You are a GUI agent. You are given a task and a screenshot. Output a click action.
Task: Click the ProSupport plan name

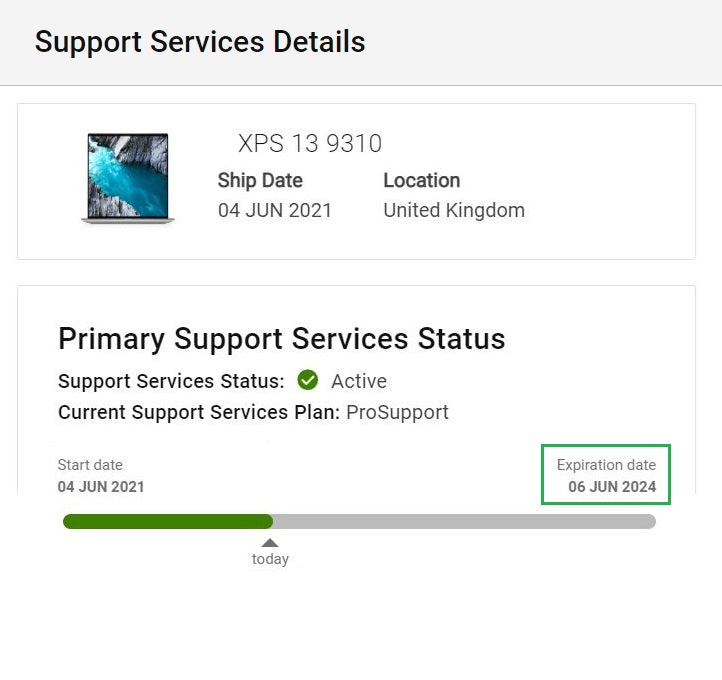click(x=397, y=412)
